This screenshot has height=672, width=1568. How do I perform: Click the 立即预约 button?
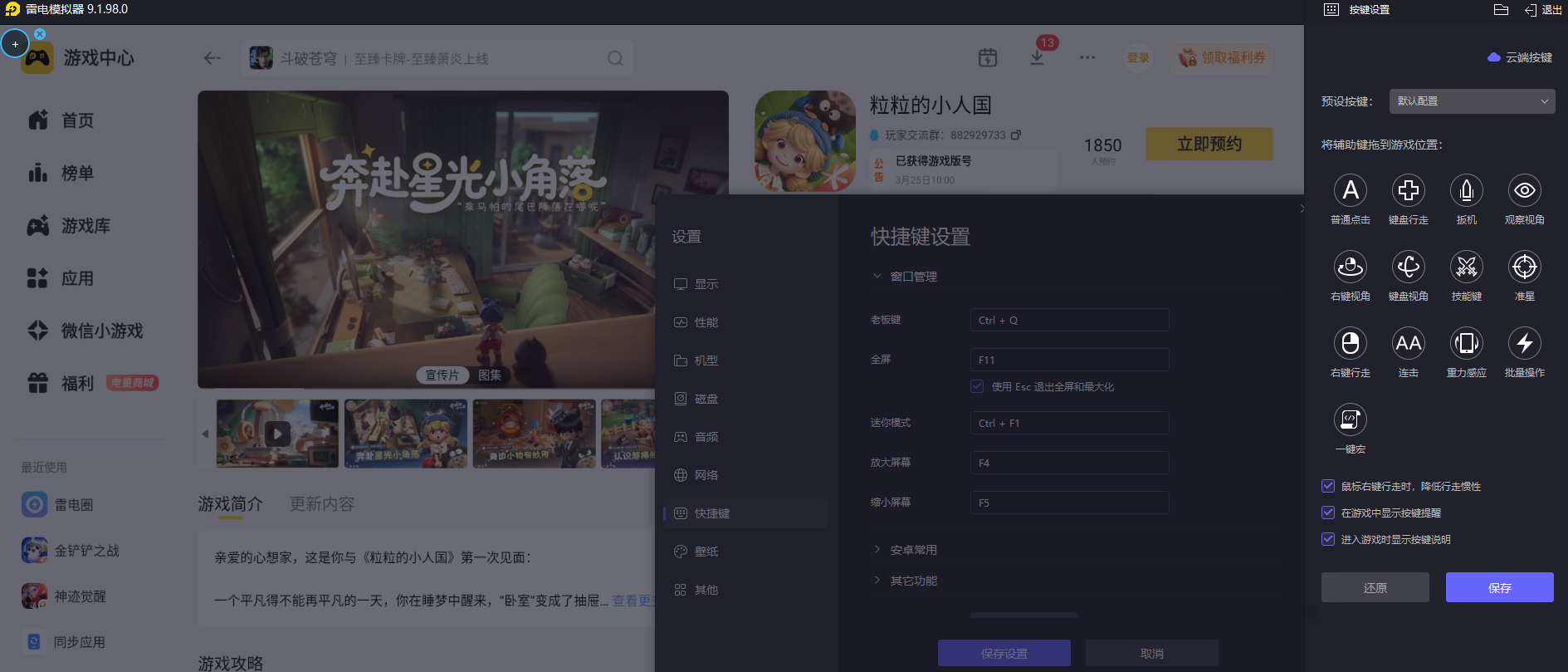1209,144
